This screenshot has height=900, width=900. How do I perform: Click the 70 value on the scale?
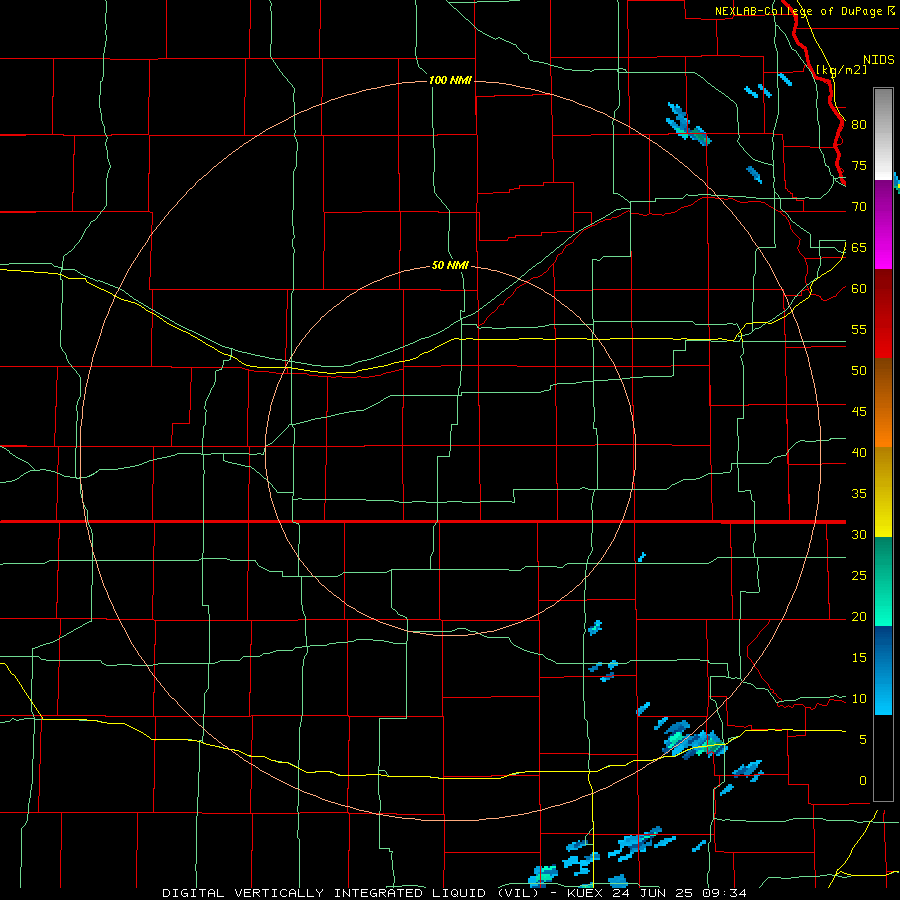pos(859,207)
